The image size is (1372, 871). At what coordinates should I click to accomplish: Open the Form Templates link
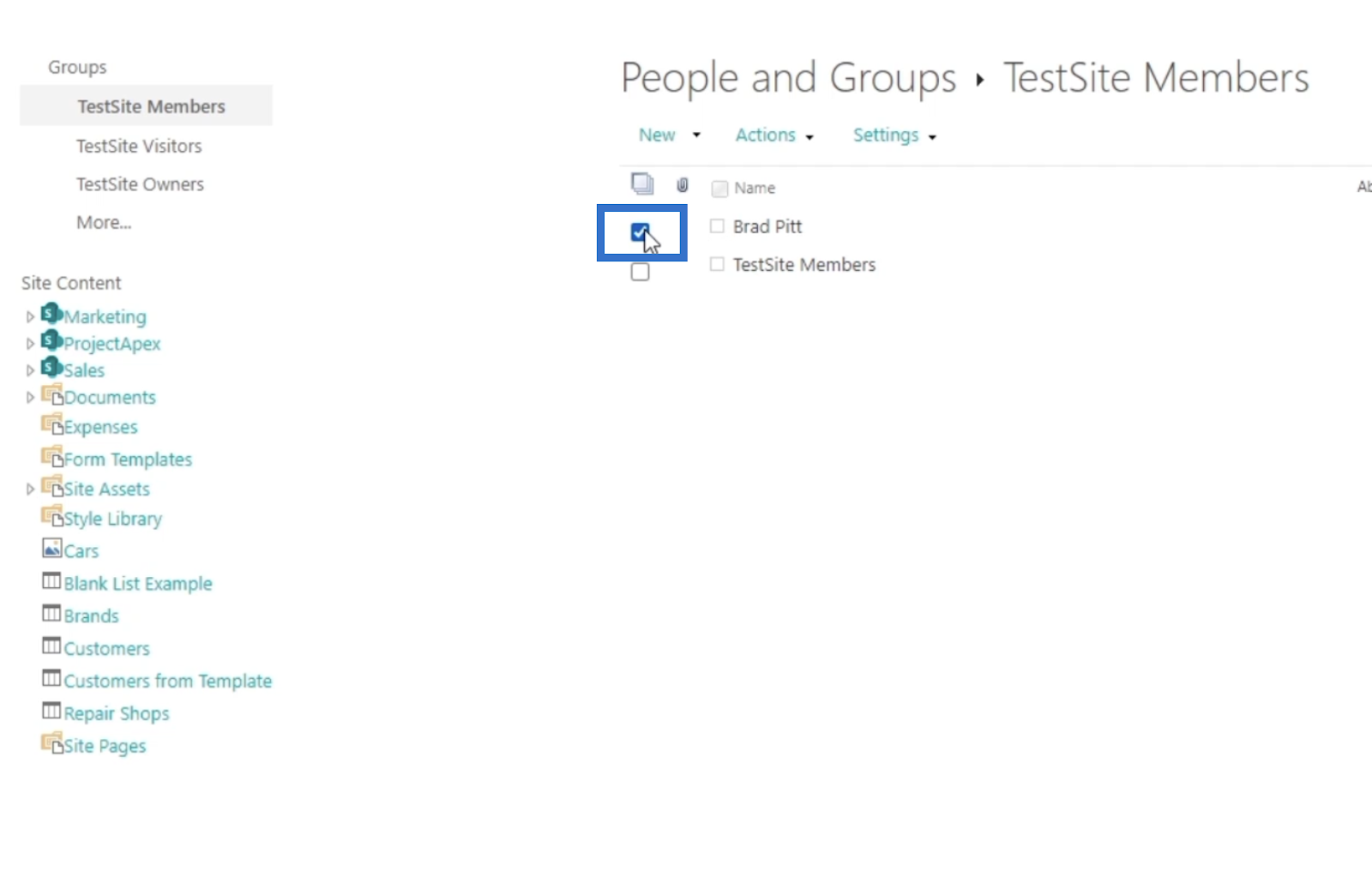128,460
